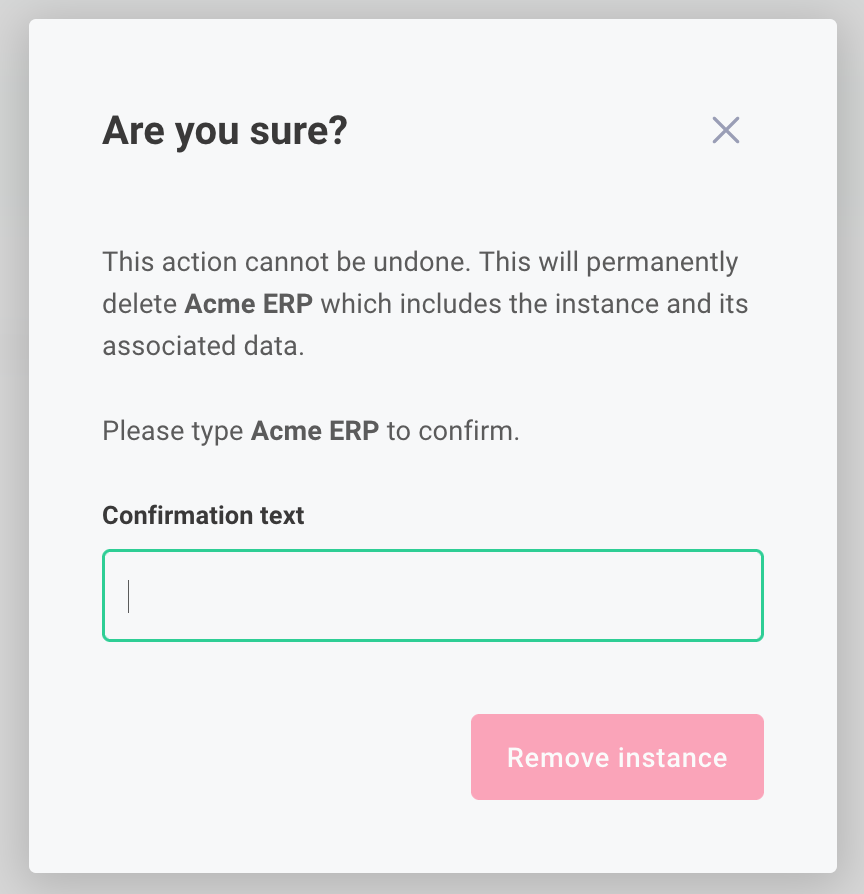Viewport: 864px width, 894px height.
Task: Confirm deletion with the pink Remove instance button
Action: 616,757
